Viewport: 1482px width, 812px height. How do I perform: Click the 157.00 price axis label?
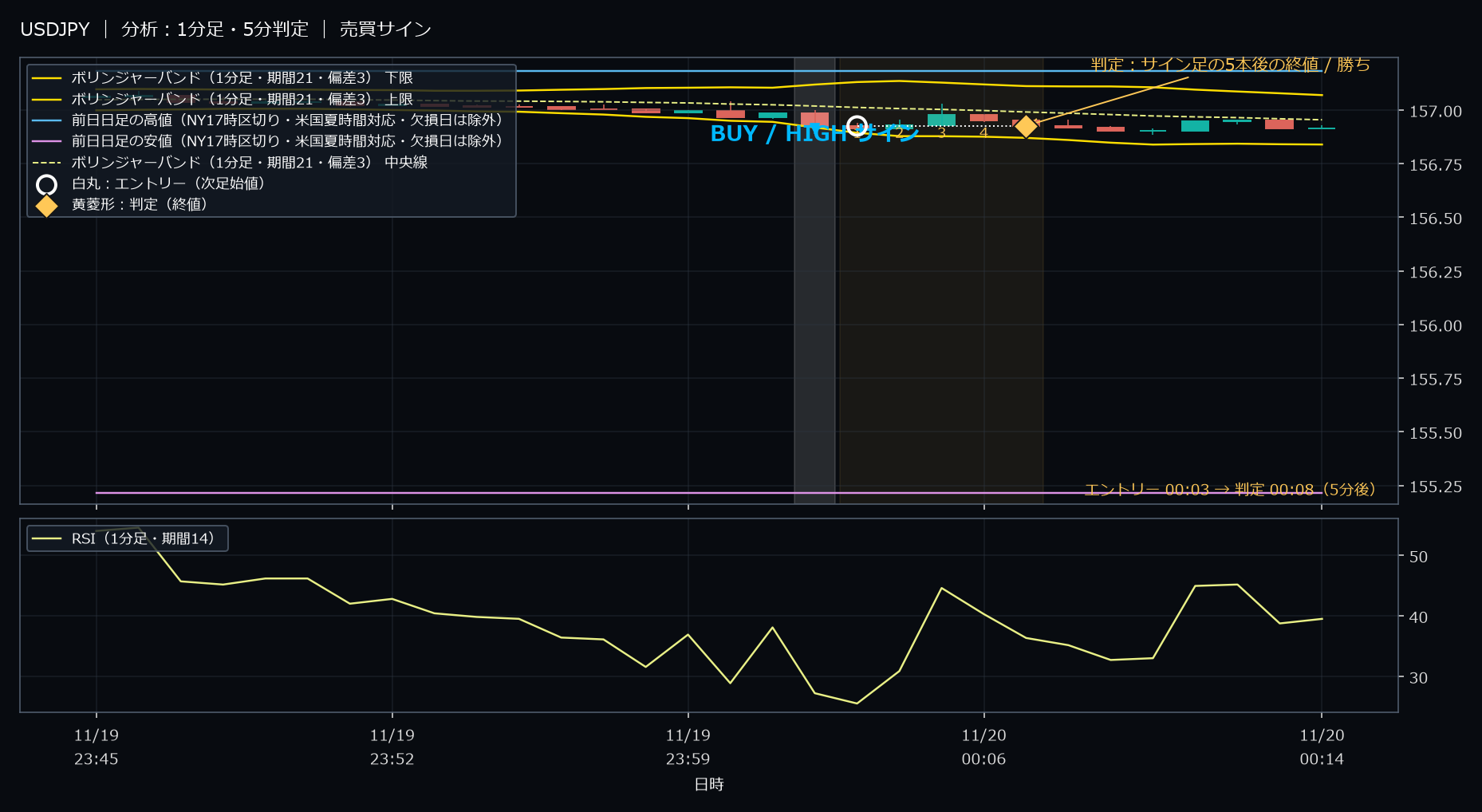(x=1436, y=112)
